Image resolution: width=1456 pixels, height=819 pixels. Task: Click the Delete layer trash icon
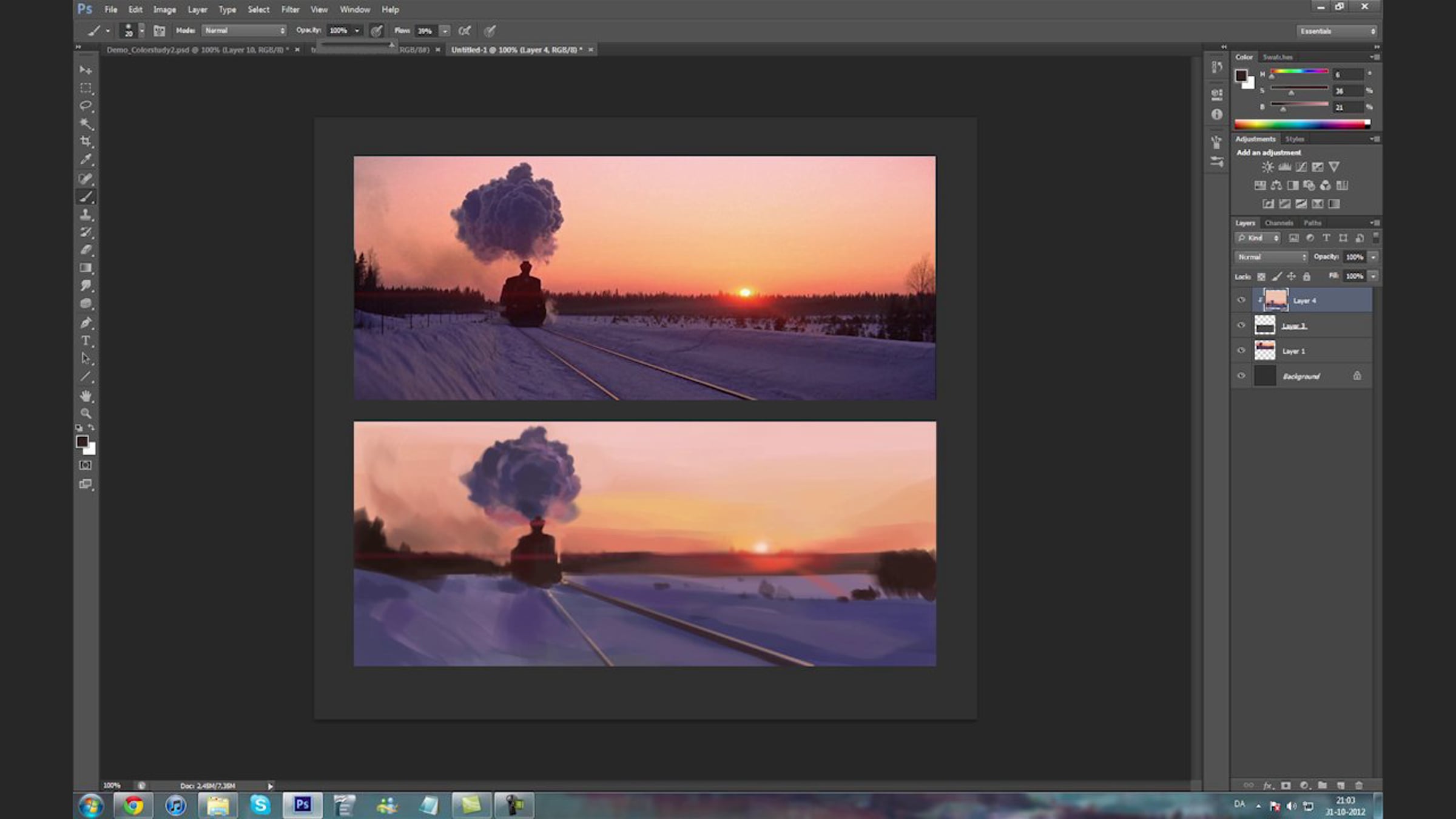[x=1359, y=785]
